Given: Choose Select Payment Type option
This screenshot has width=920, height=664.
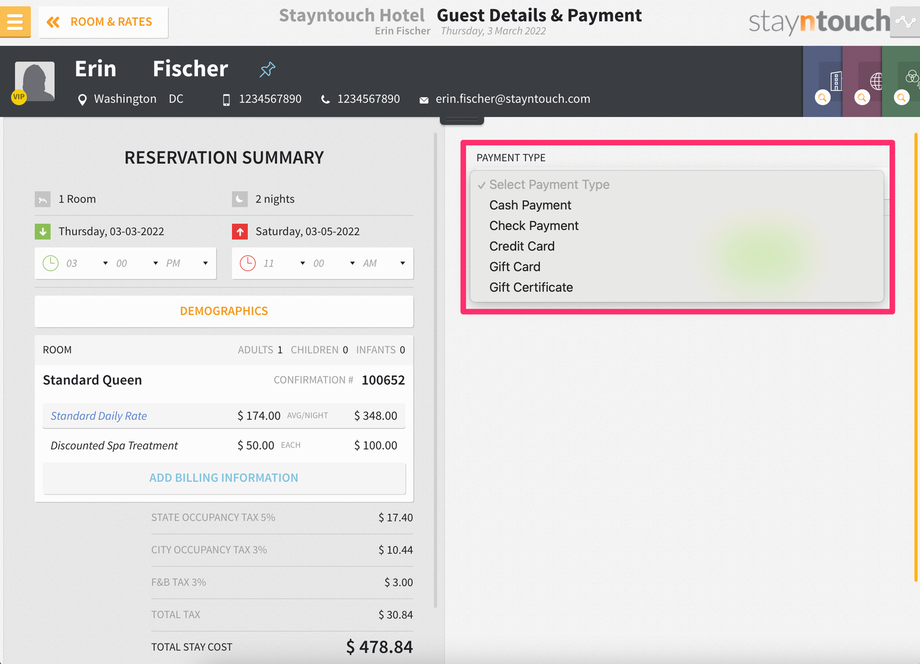Looking at the screenshot, I should pyautogui.click(x=549, y=185).
